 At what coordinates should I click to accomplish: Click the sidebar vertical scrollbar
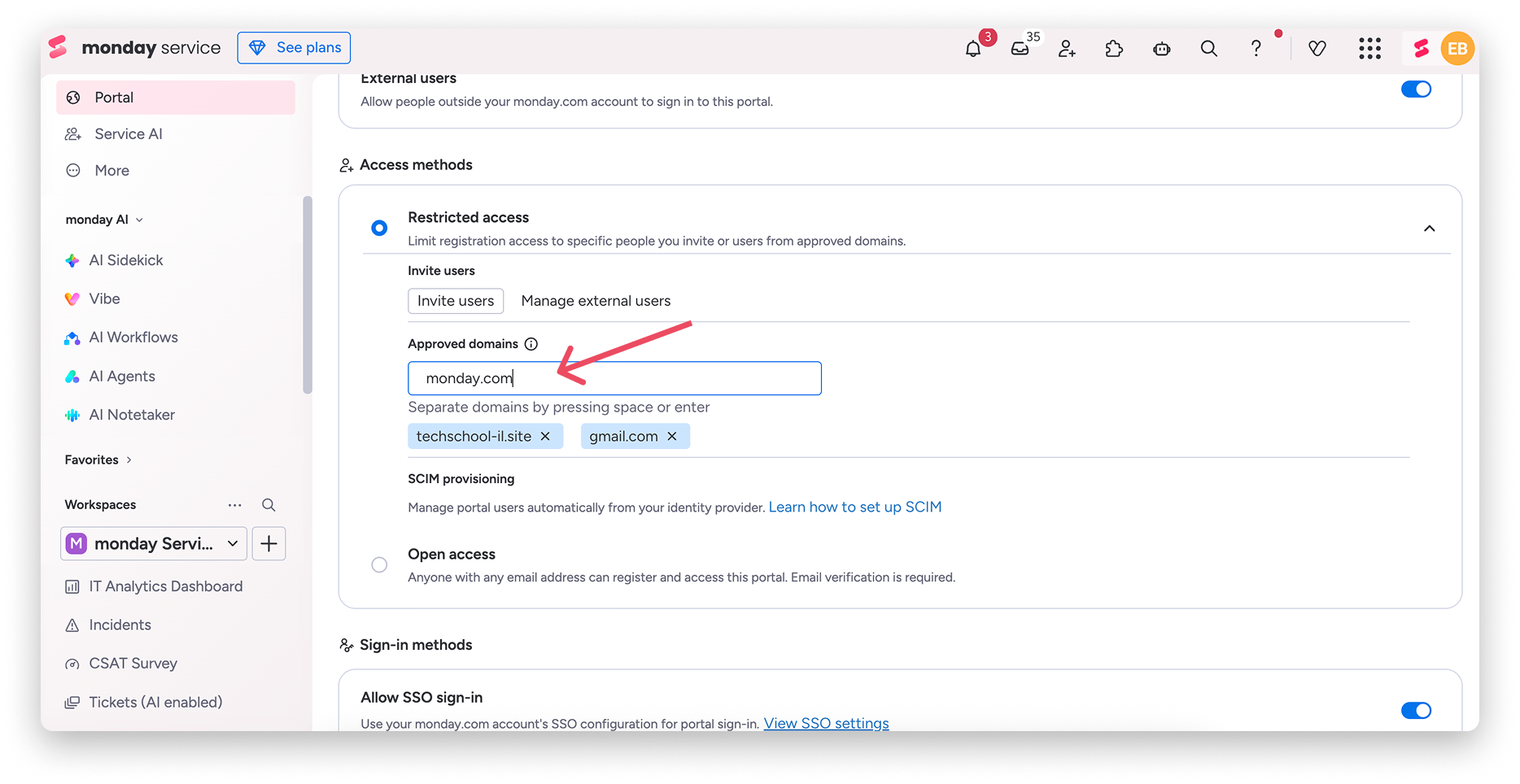click(308, 295)
